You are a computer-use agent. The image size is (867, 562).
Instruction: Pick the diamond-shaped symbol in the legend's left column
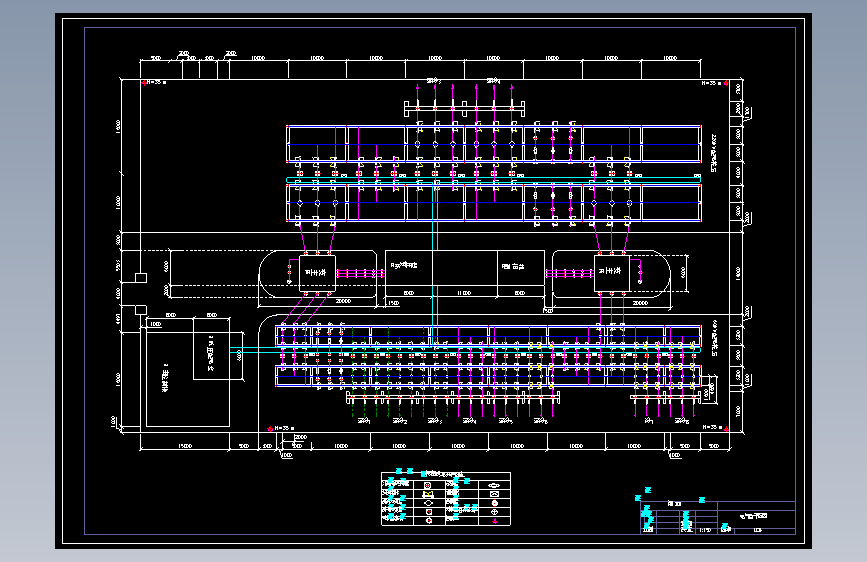point(428,503)
